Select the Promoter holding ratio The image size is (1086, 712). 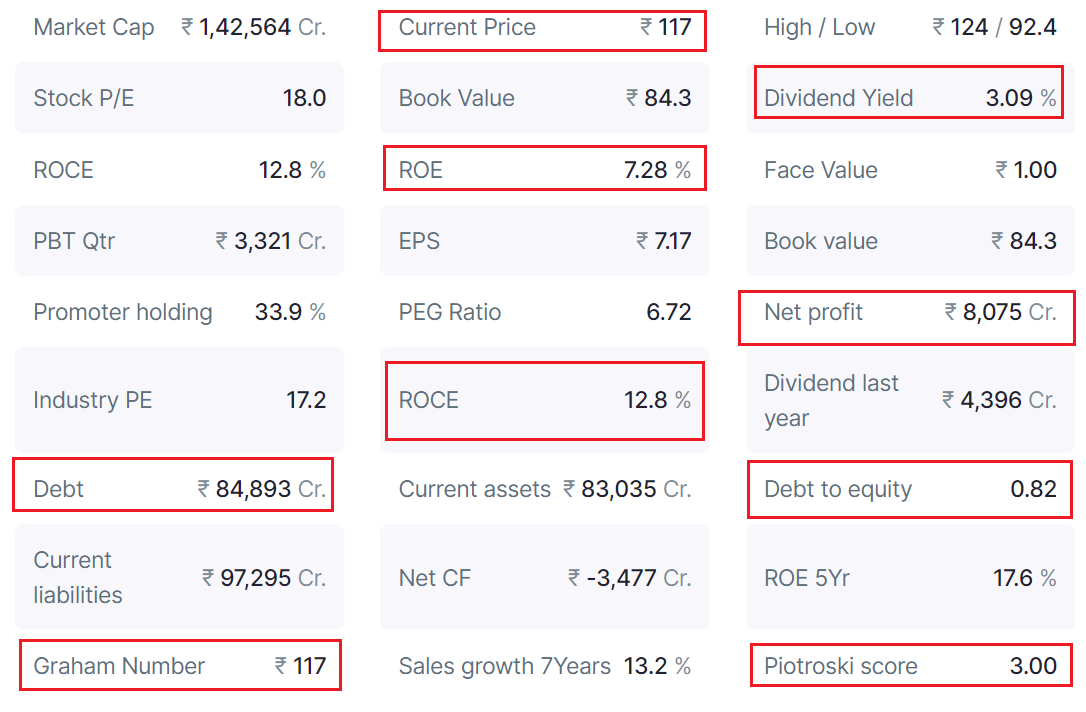[x=179, y=312]
